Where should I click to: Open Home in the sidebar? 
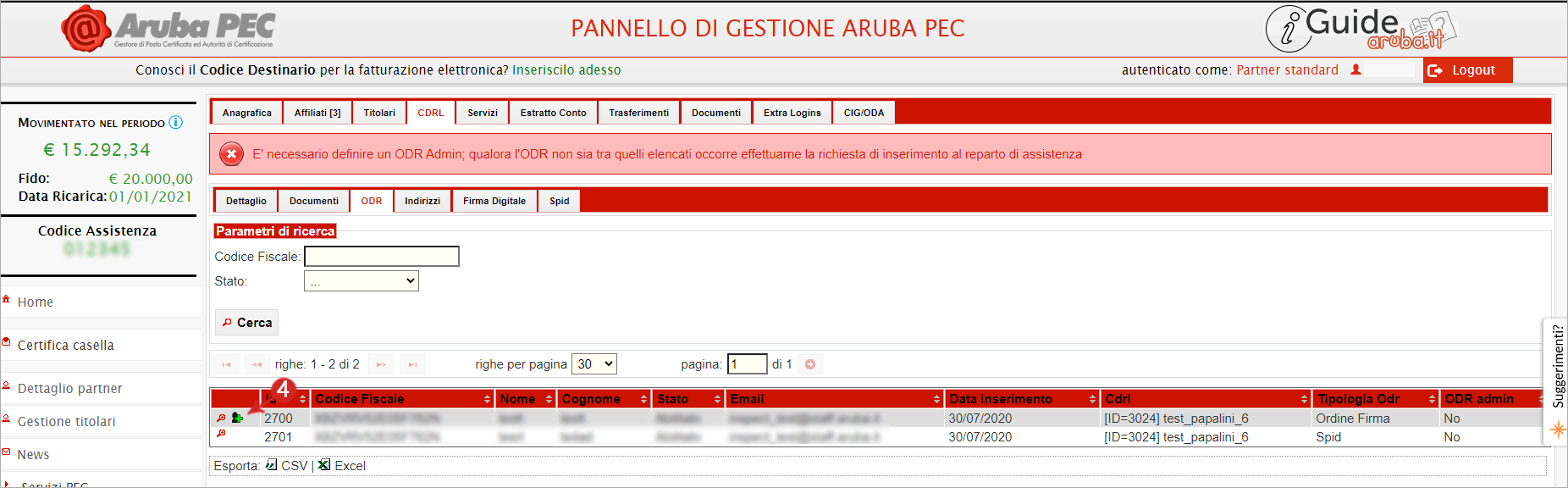point(36,302)
